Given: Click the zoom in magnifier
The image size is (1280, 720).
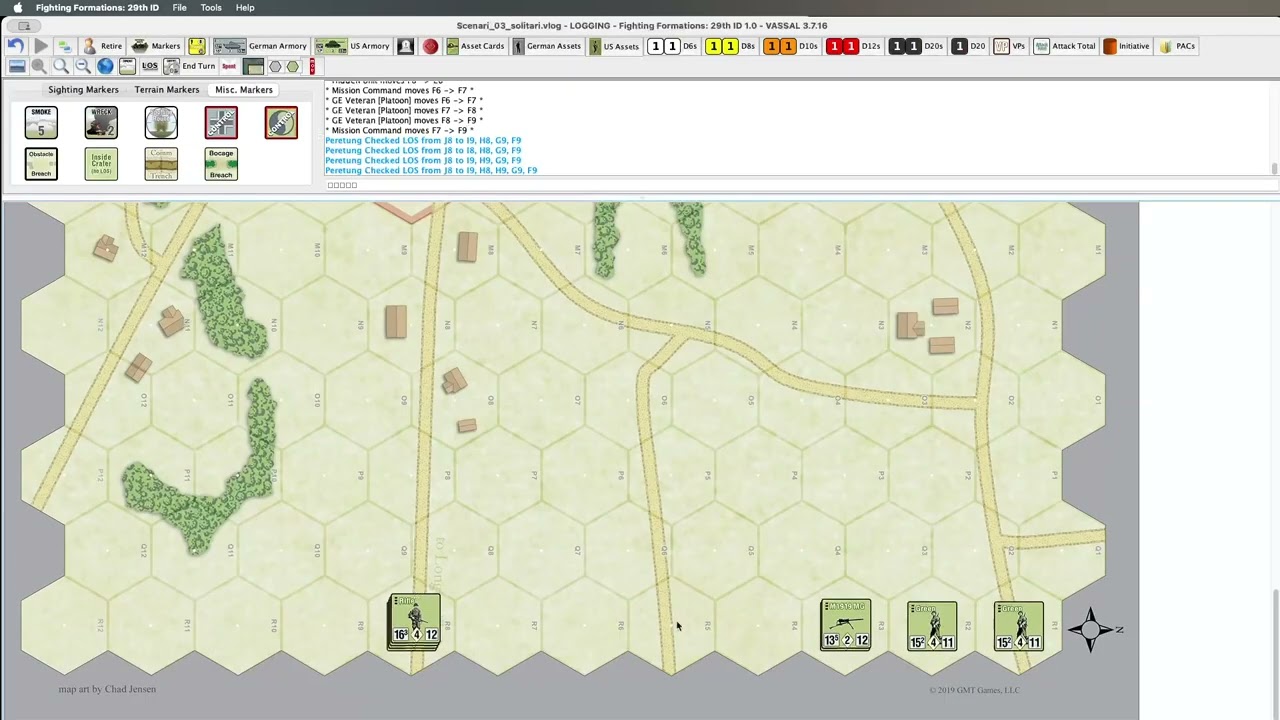Looking at the screenshot, I should [39, 66].
